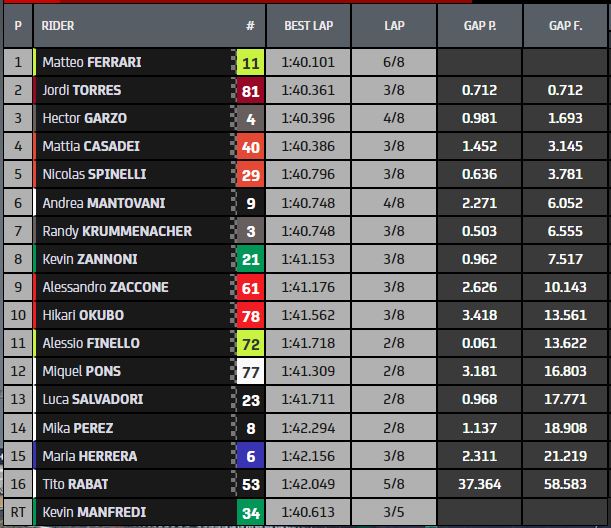Screen dimensions: 611x528
Task: Click the red number 78 badge
Action: [250, 316]
